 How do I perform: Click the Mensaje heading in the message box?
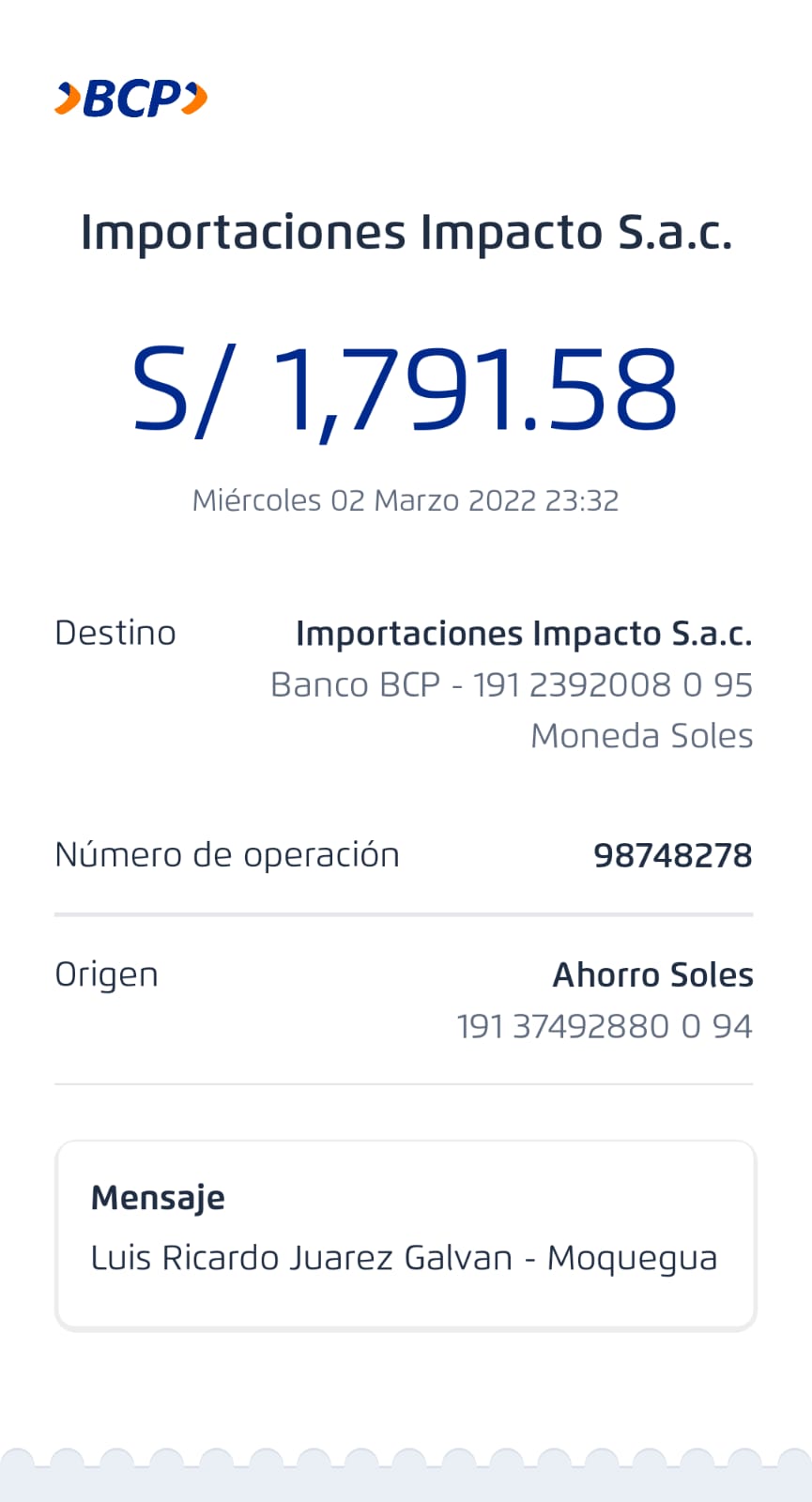158,1198
